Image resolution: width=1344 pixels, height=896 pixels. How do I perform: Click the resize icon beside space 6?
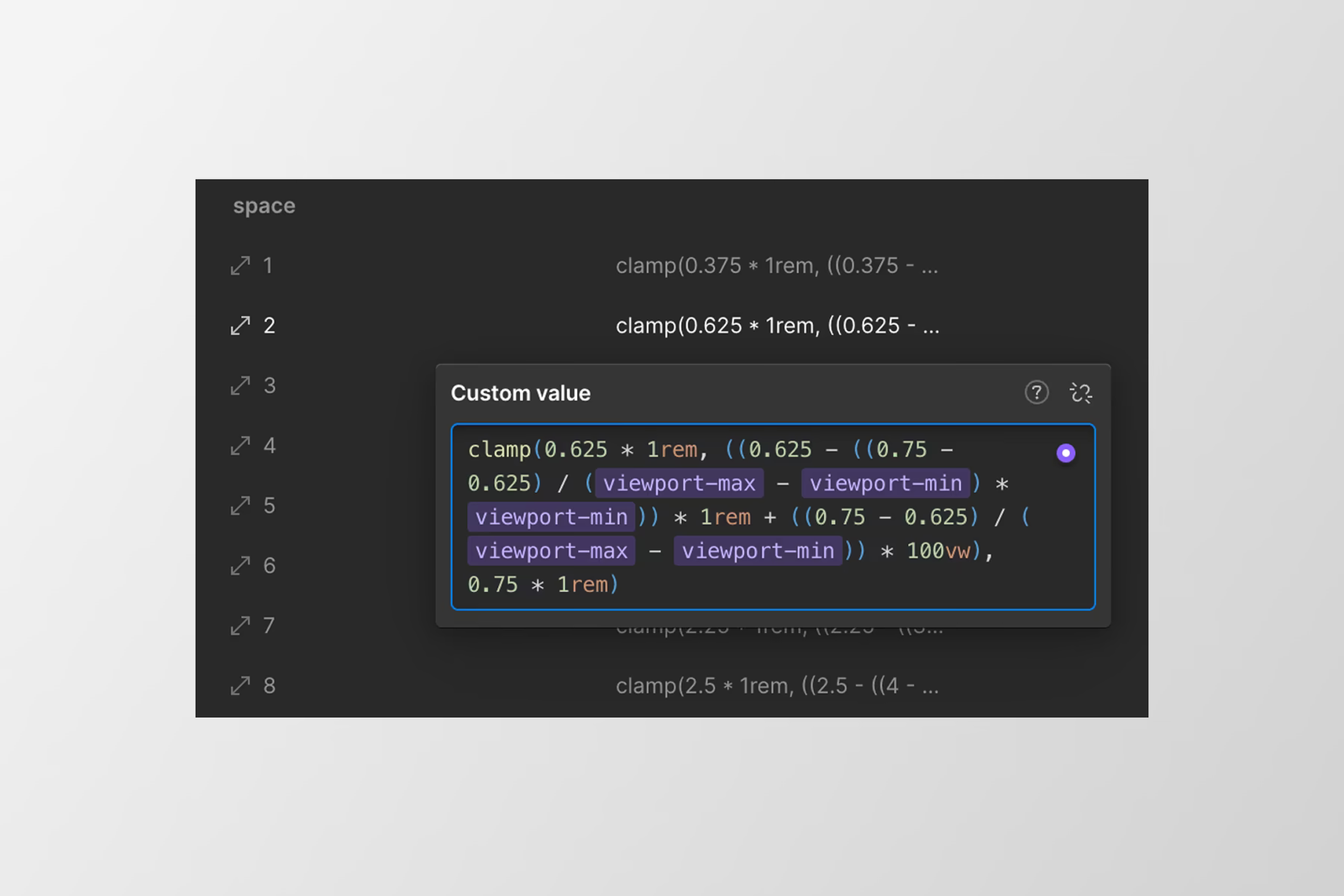click(240, 566)
